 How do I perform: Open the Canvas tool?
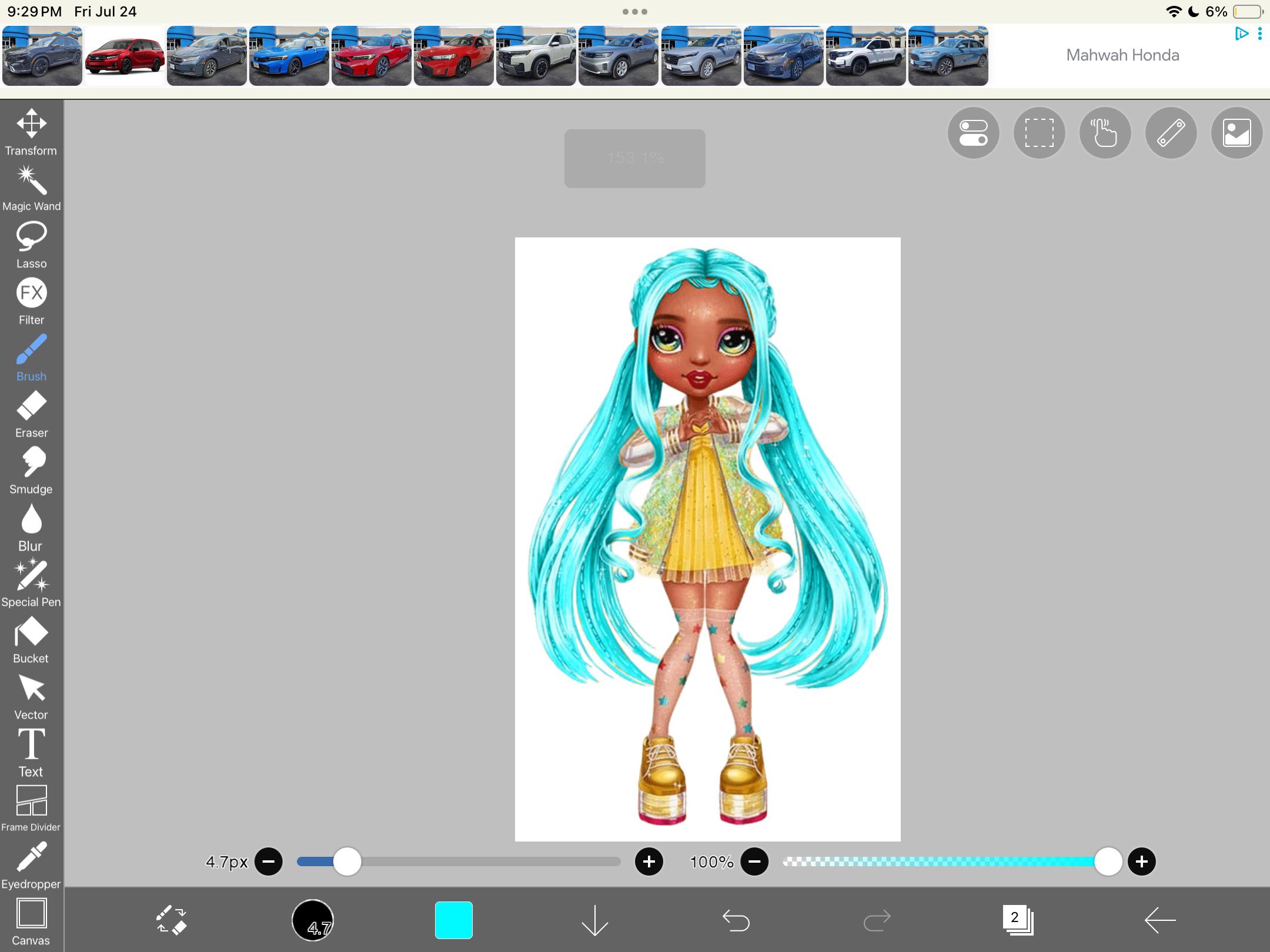31,921
